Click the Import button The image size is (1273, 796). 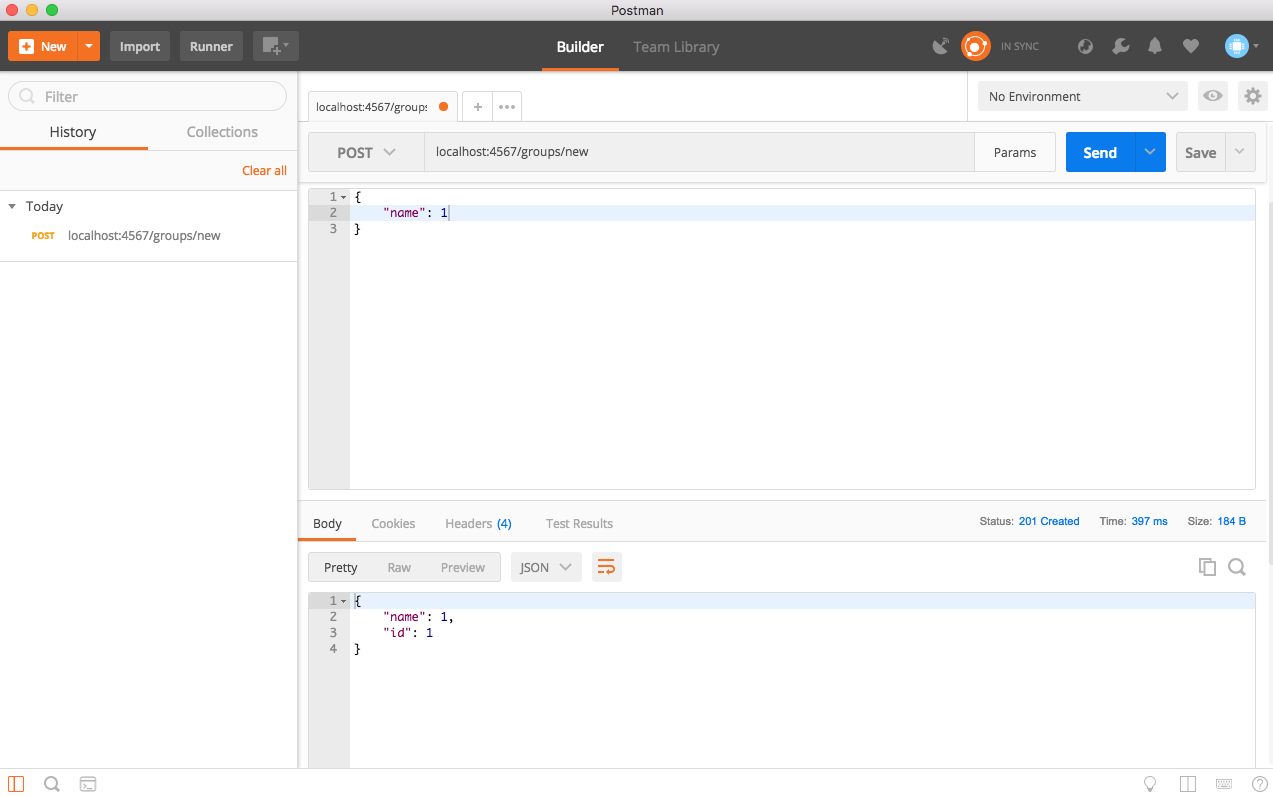click(x=140, y=46)
